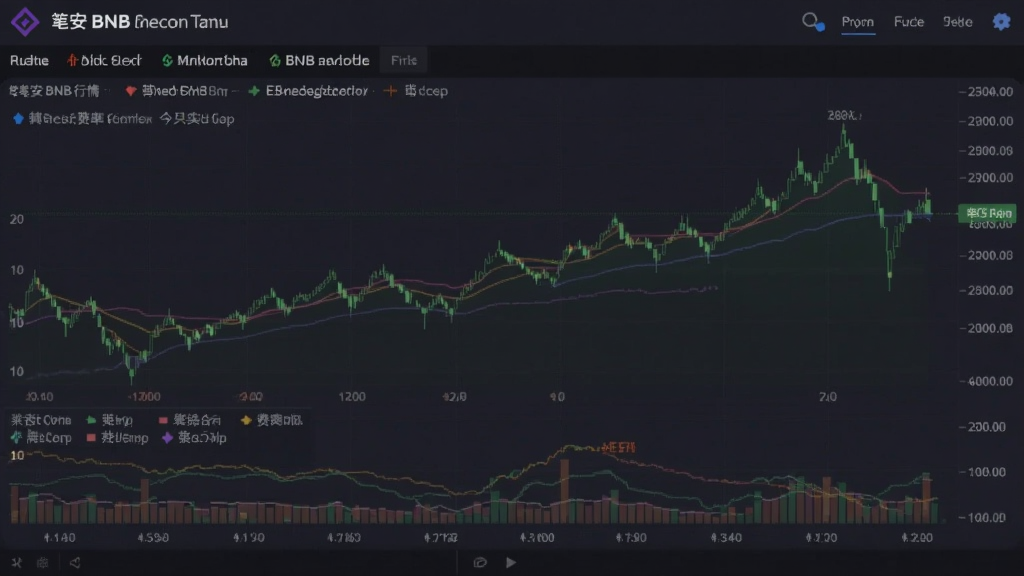Open settings via the blue gear icon
This screenshot has height=576, width=1024.
pyautogui.click(x=1001, y=22)
